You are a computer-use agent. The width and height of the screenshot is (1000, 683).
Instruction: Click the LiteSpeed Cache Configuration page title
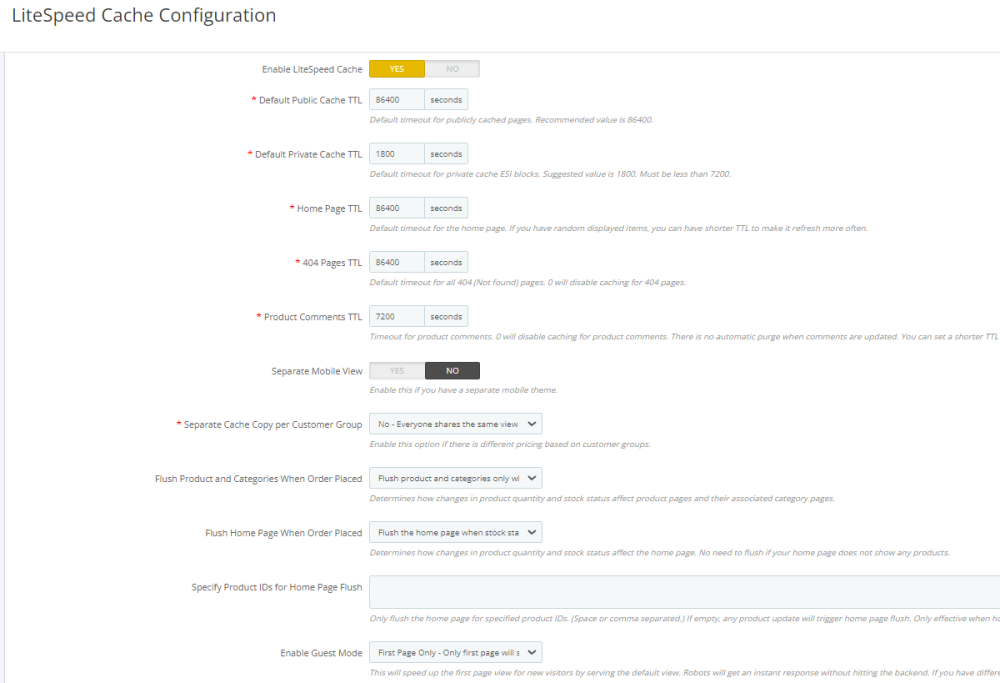click(x=143, y=16)
